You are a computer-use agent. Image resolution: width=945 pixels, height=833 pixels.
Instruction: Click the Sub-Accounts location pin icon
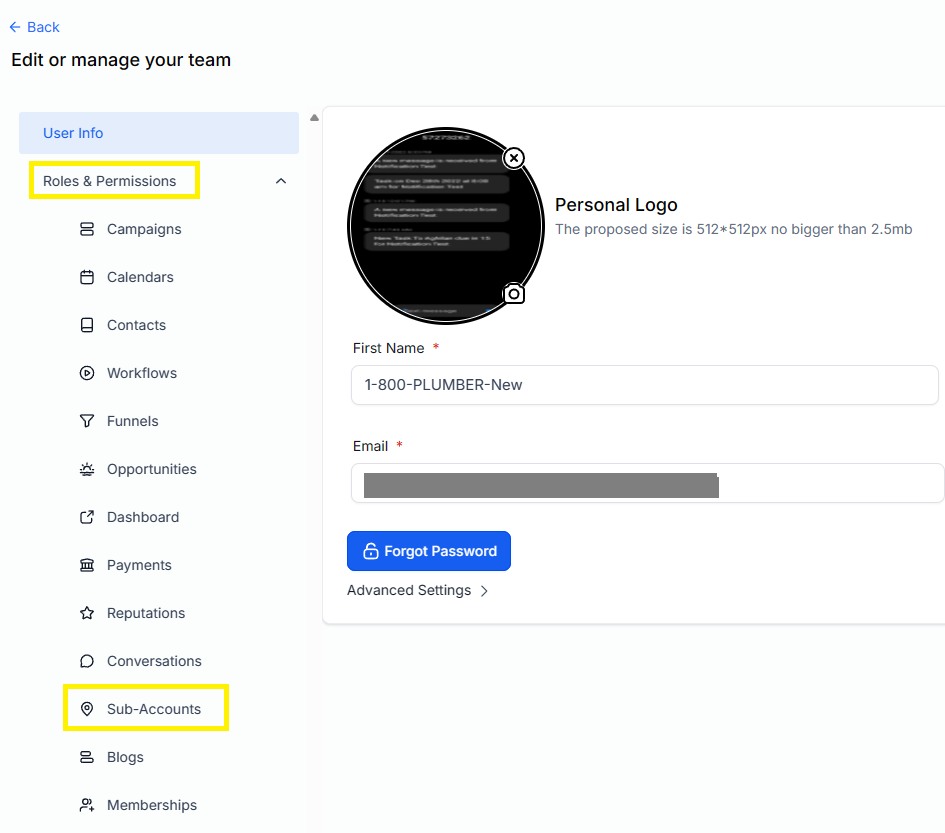tap(87, 709)
